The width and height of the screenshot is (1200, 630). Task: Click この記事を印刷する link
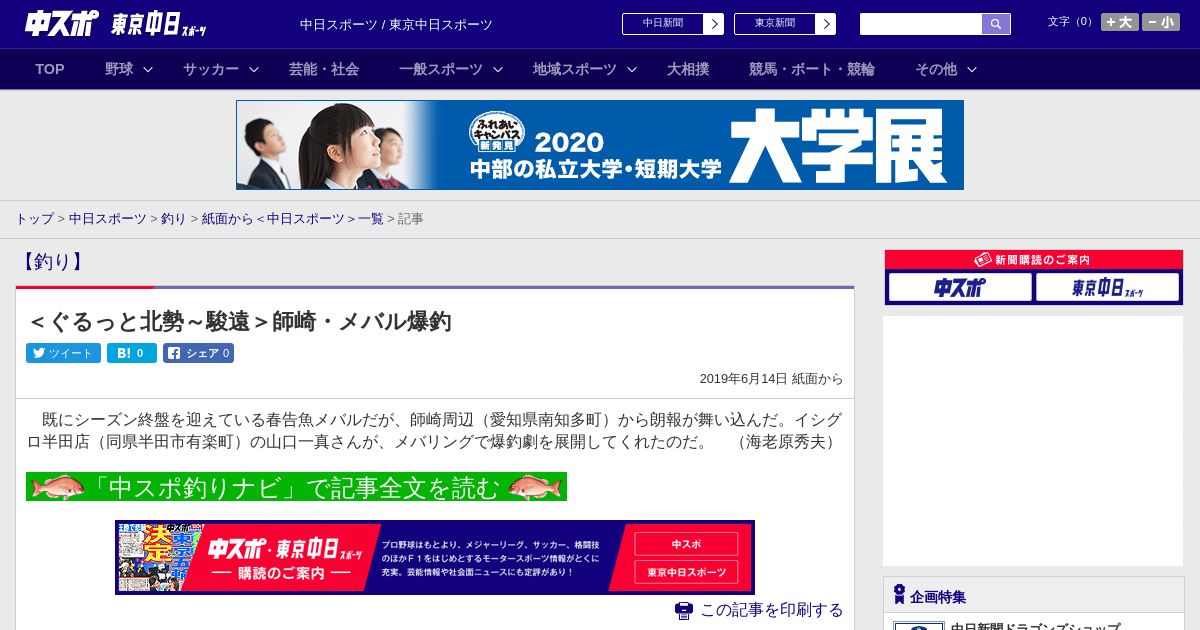(x=771, y=610)
